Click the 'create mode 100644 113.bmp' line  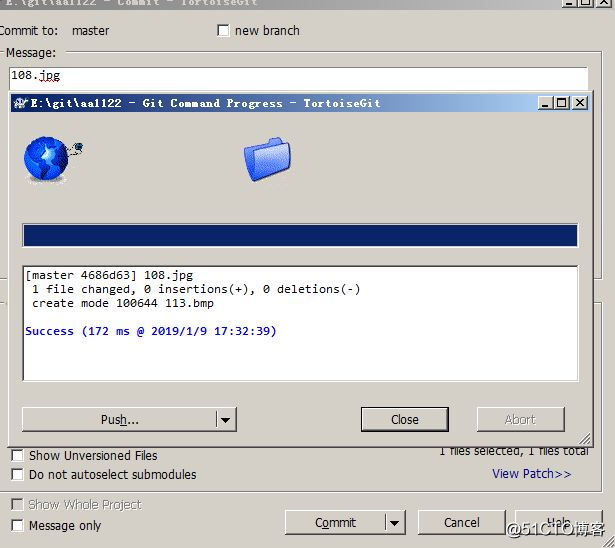click(x=123, y=303)
